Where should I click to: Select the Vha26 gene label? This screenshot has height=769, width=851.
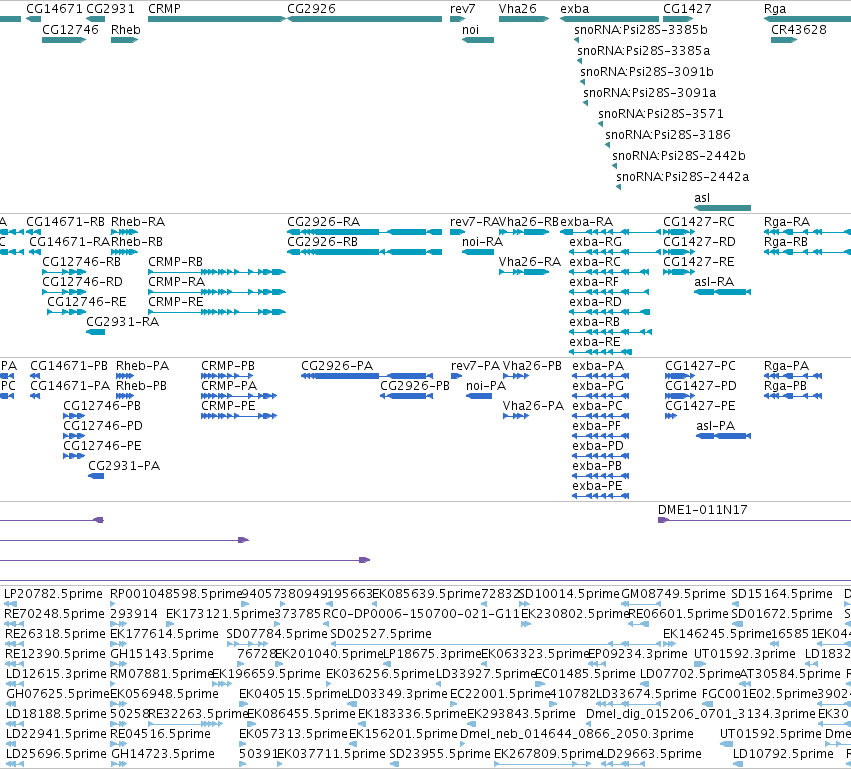[x=518, y=9]
